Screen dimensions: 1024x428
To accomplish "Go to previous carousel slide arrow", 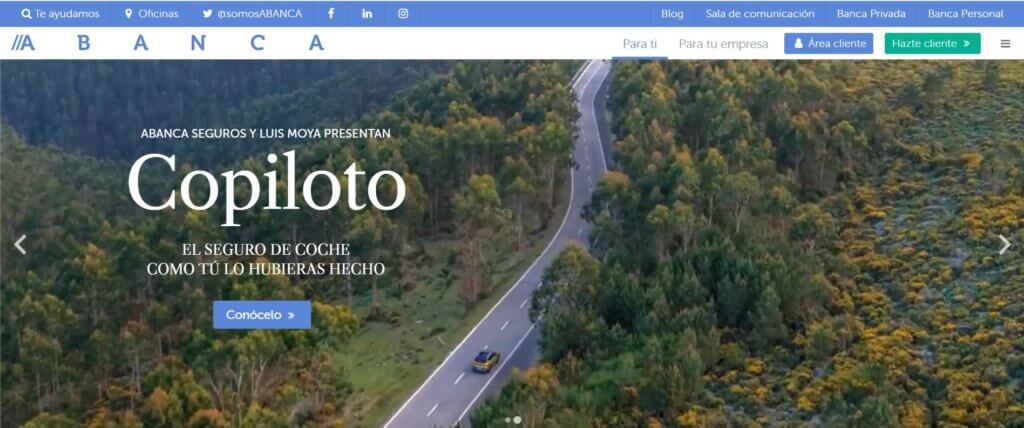I will point(20,245).
